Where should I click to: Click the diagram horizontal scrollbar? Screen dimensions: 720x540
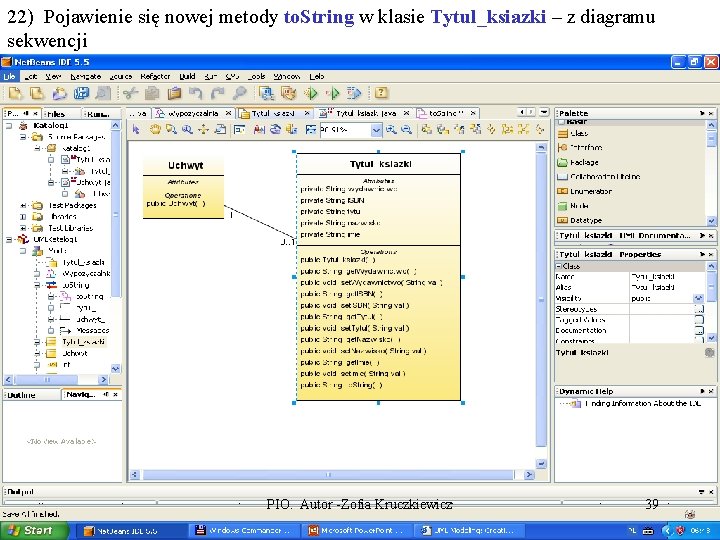click(328, 475)
